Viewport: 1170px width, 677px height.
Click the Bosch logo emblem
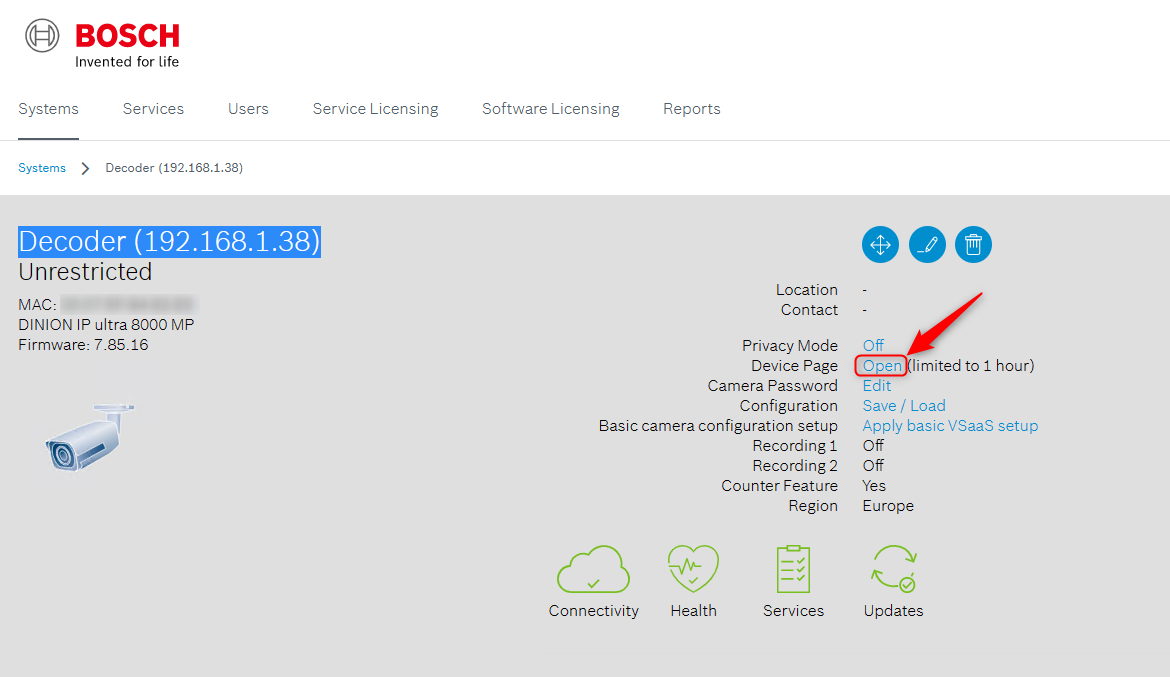(42, 36)
